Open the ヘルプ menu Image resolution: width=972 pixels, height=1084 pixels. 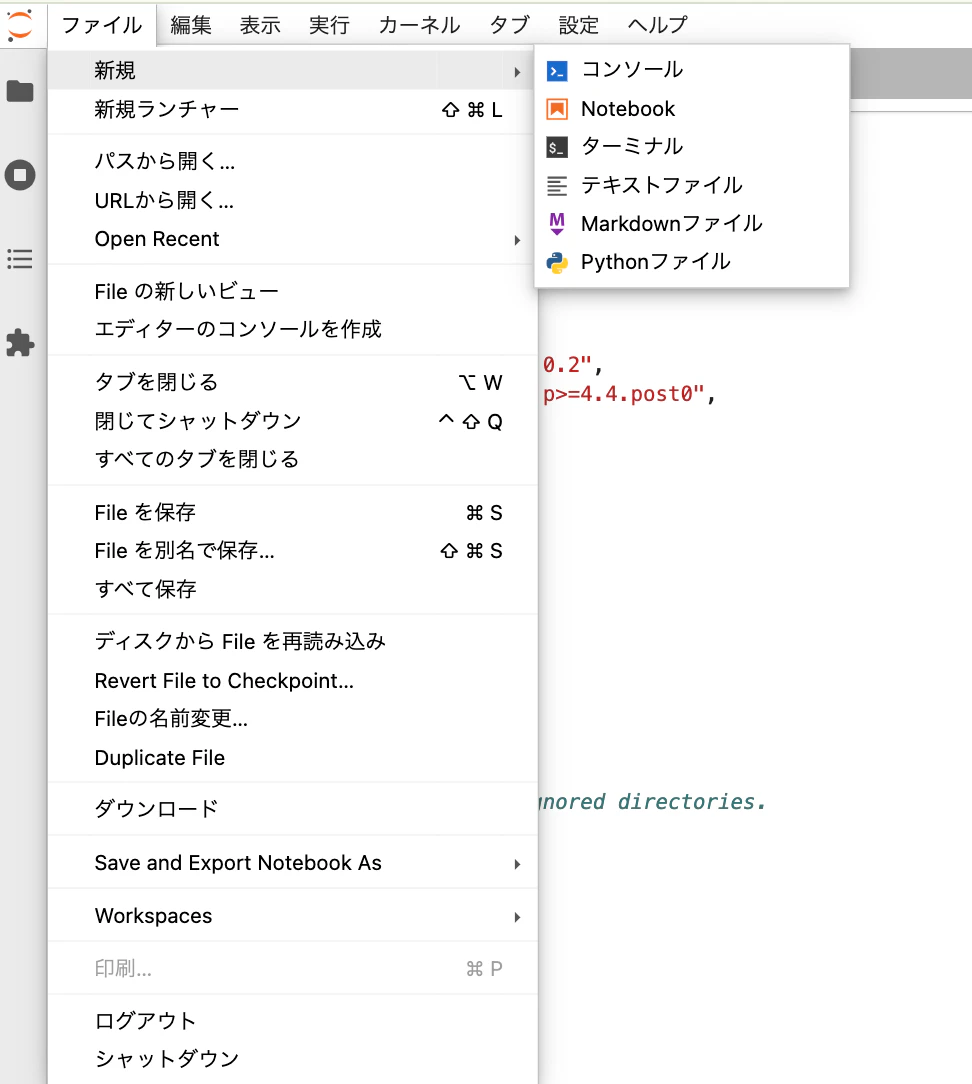[x=657, y=26]
